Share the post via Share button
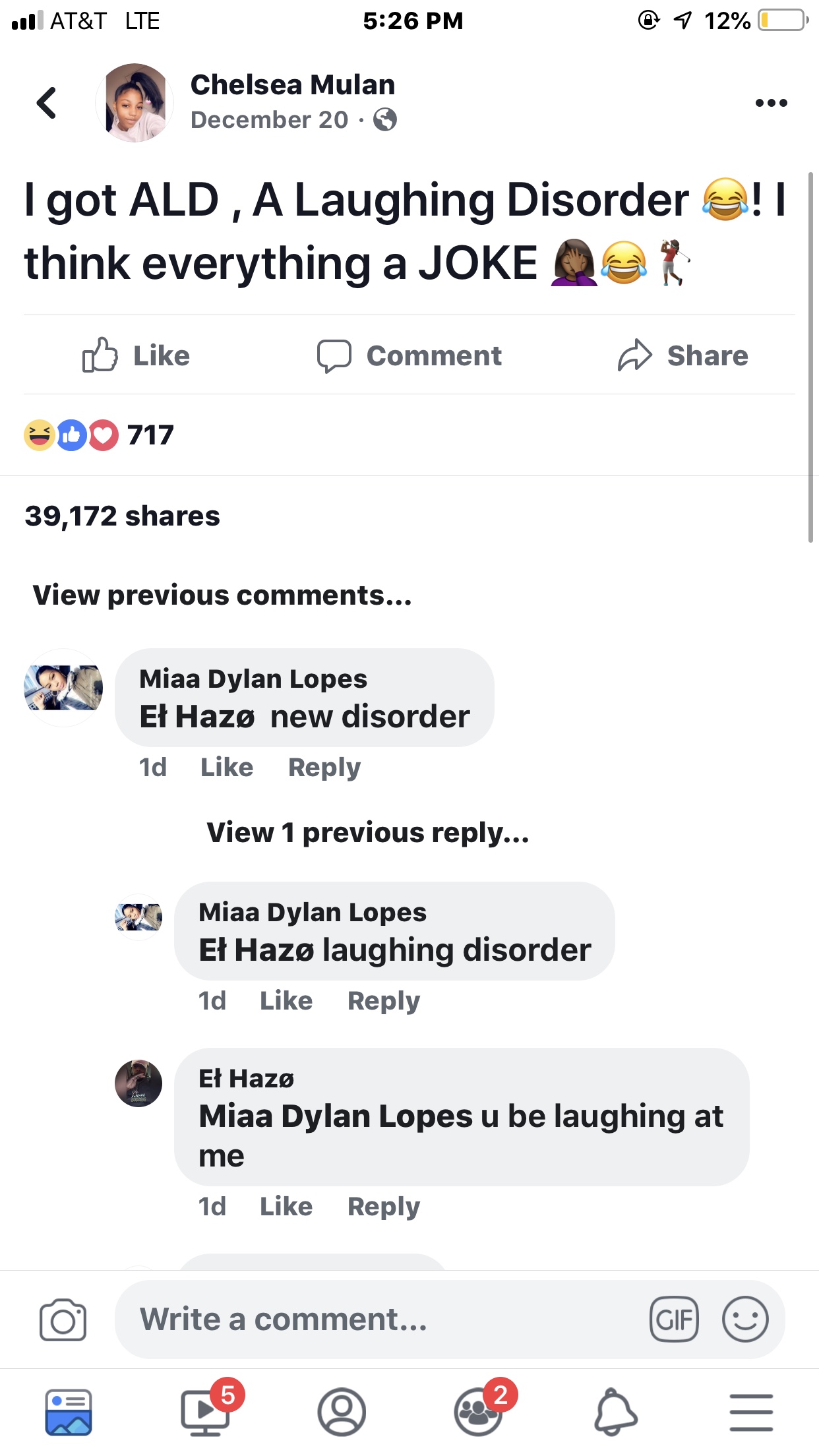 point(682,355)
